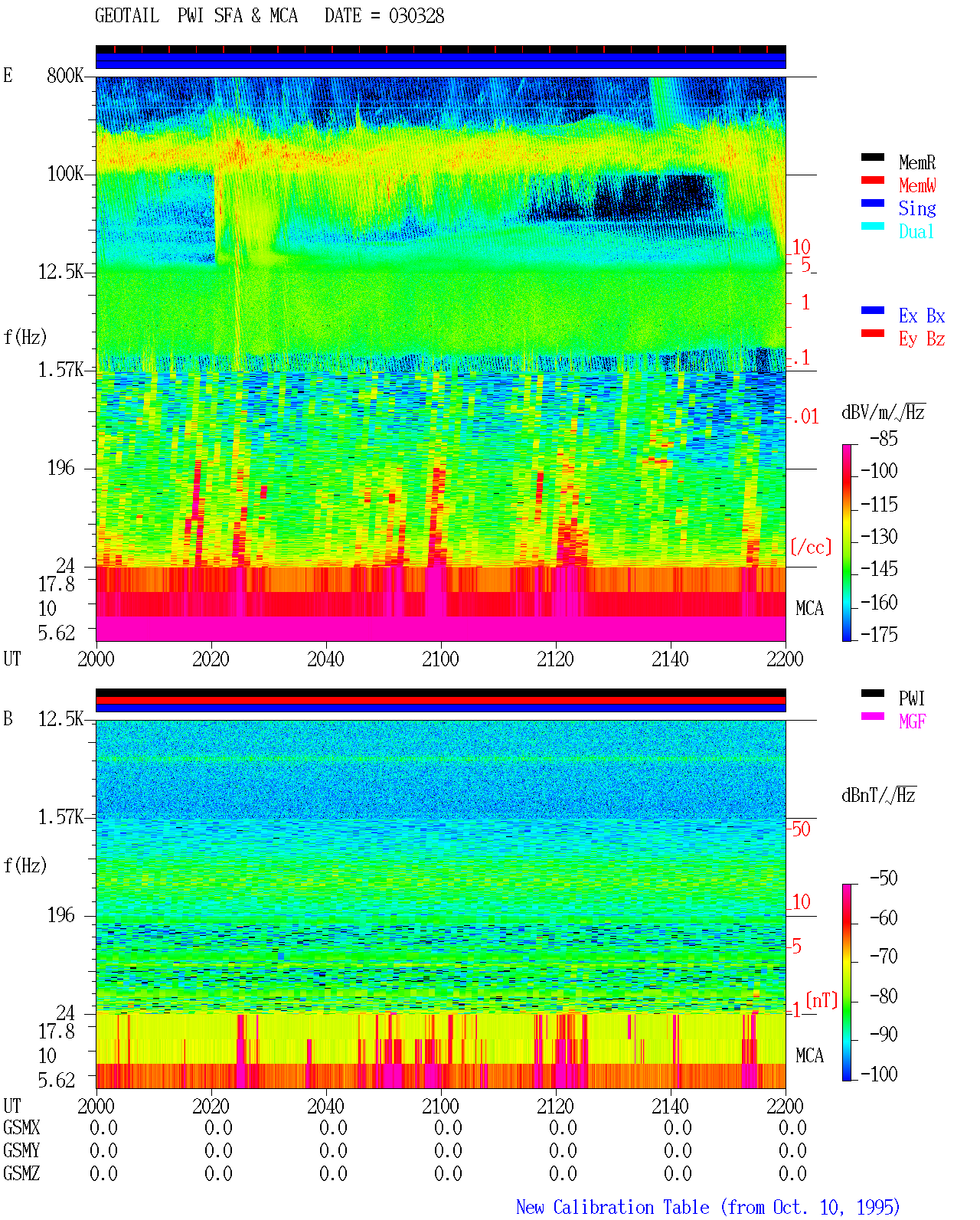980x1220 pixels.
Task: Click the Ex Bx legend label
Action: click(x=922, y=316)
